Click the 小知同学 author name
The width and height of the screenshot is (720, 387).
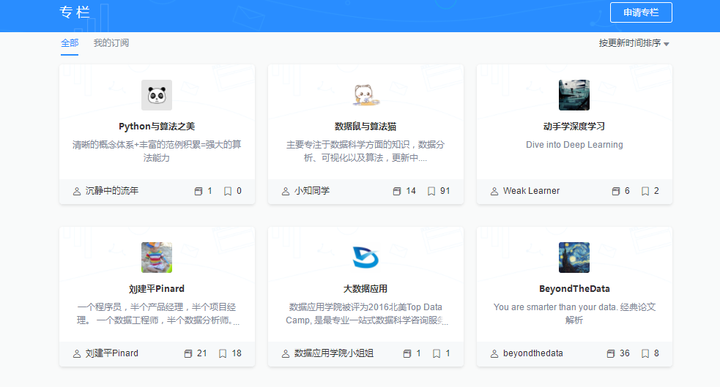click(x=312, y=191)
